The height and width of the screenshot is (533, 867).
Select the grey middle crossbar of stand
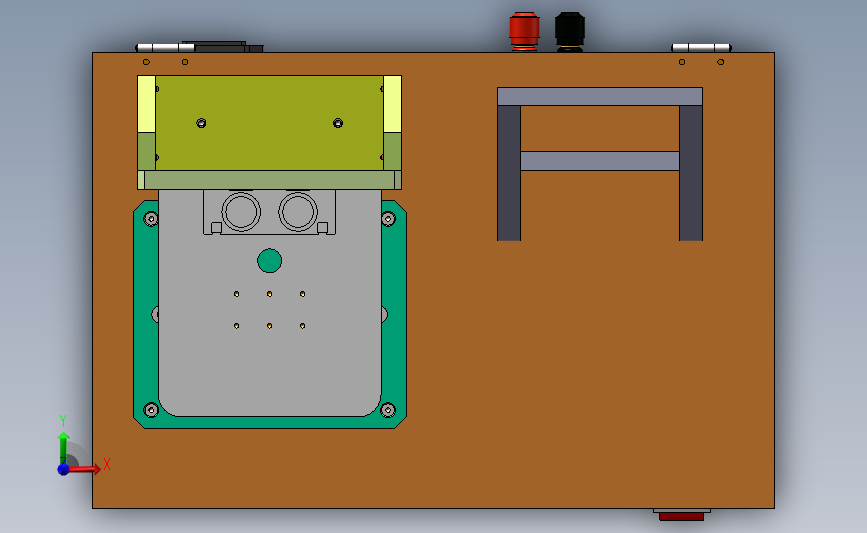pyautogui.click(x=600, y=161)
